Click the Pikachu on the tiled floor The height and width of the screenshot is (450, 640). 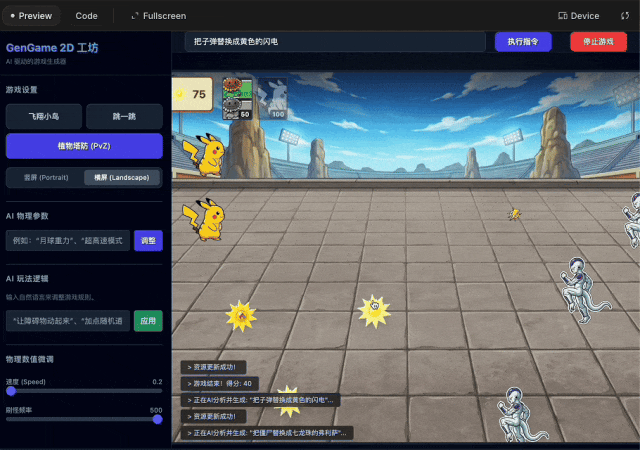[204, 220]
